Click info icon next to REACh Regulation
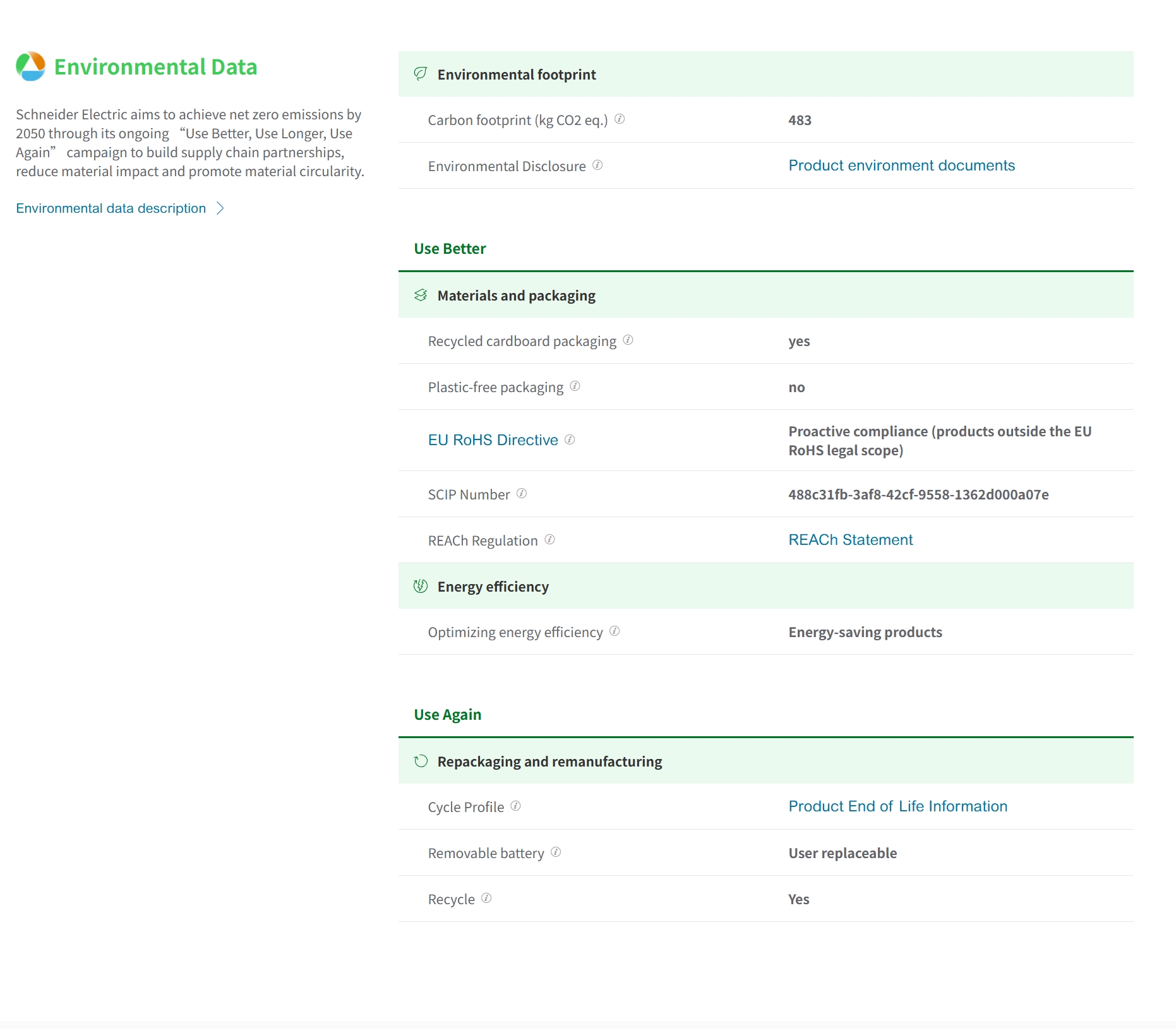The image size is (1176, 1033). tap(549, 539)
